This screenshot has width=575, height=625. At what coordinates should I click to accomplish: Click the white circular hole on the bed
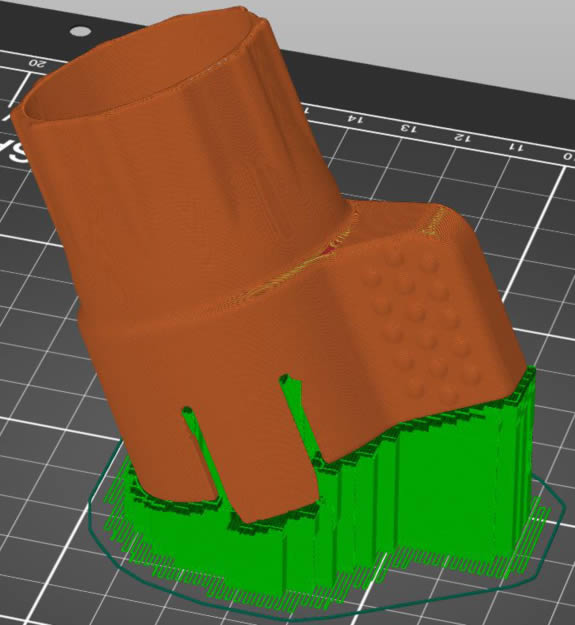[x=81, y=31]
